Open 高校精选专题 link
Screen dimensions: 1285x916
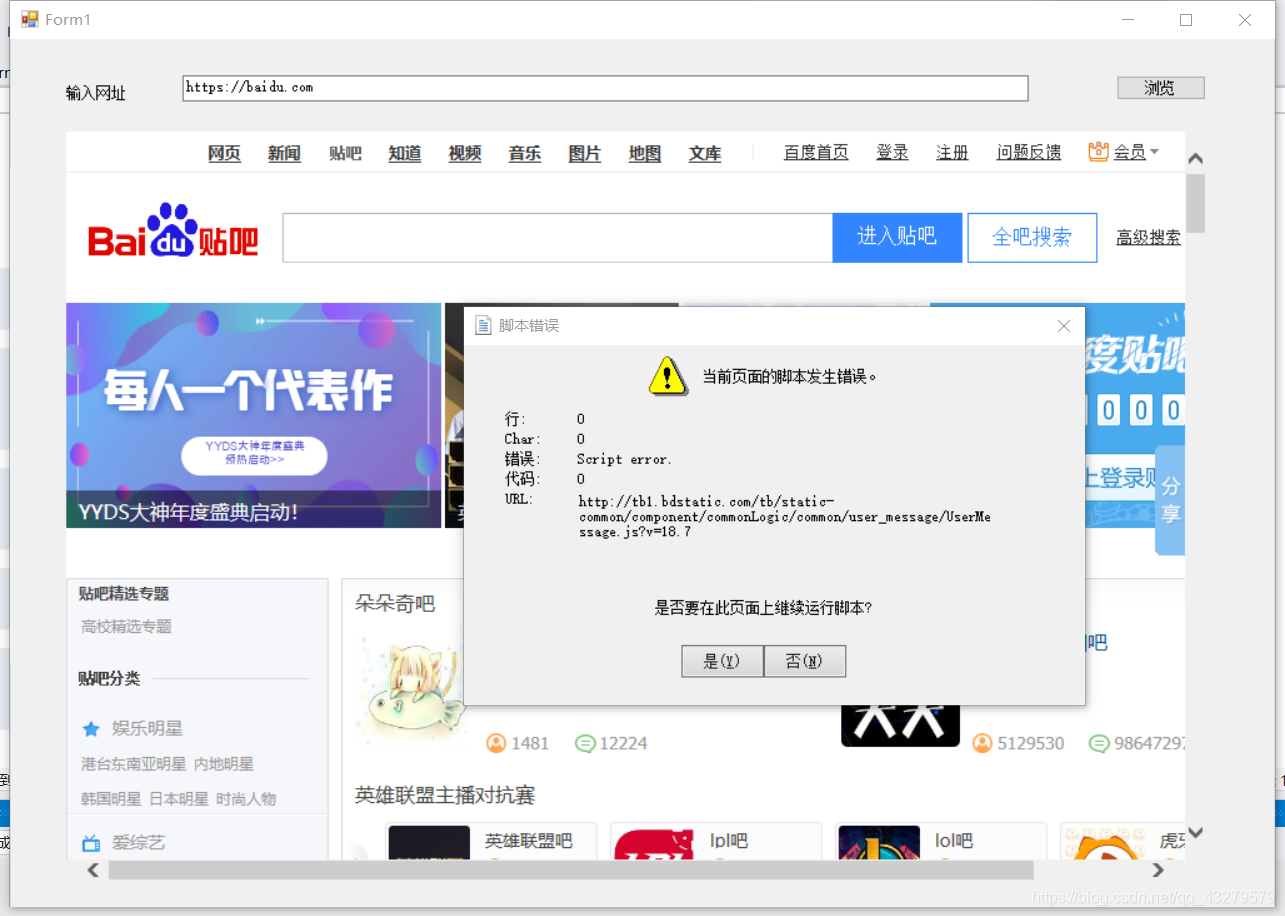[x=127, y=627]
